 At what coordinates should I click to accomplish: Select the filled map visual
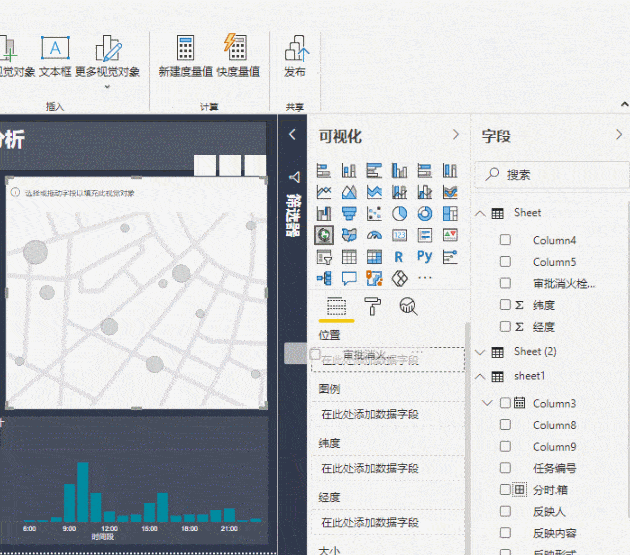pyautogui.click(x=349, y=235)
